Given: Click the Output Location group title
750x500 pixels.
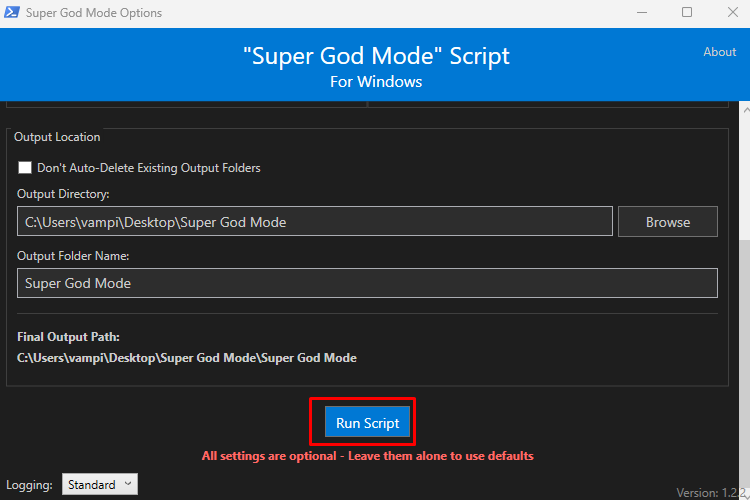Looking at the screenshot, I should [x=57, y=137].
